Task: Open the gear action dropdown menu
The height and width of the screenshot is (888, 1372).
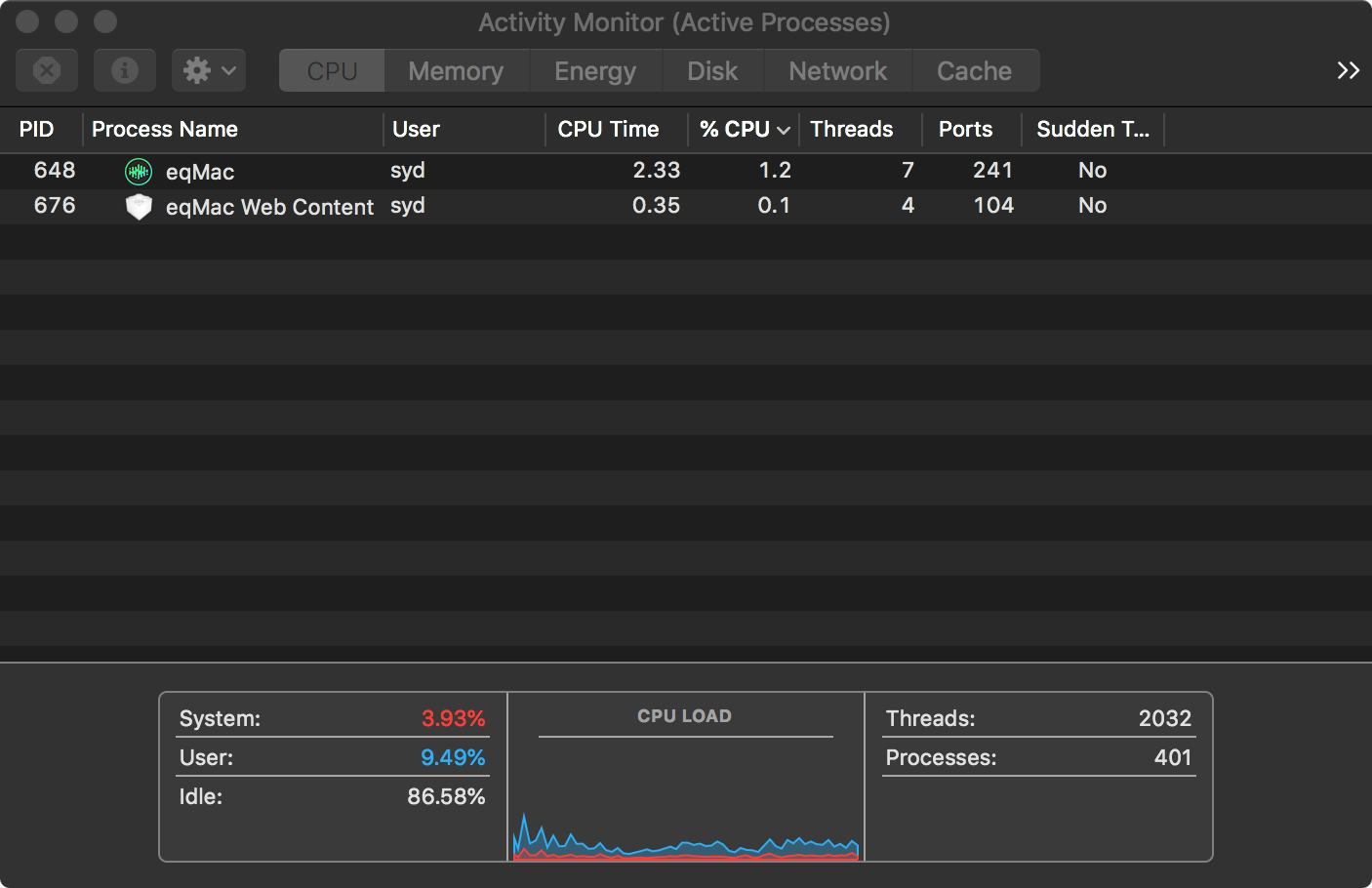Action: click(209, 70)
